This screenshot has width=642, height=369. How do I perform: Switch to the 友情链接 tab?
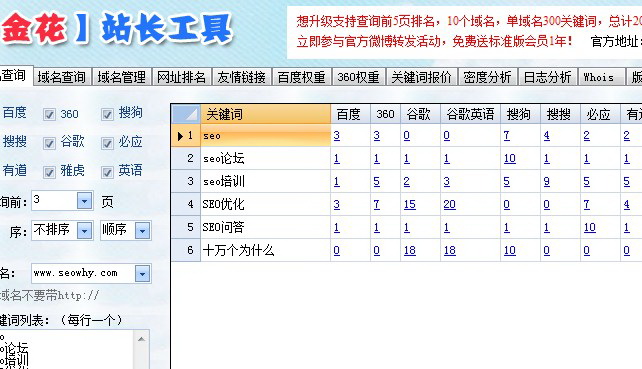tap(242, 77)
